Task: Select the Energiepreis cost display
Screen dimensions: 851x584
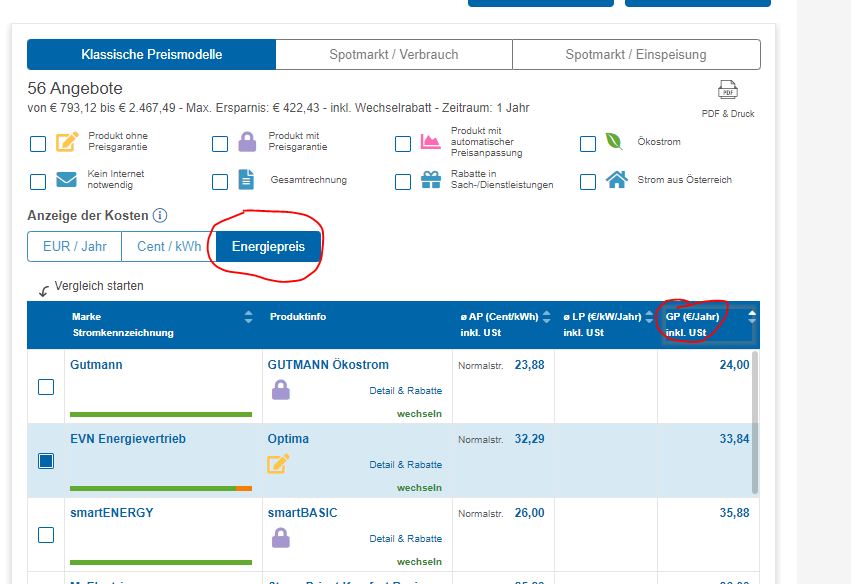Action: (x=268, y=246)
